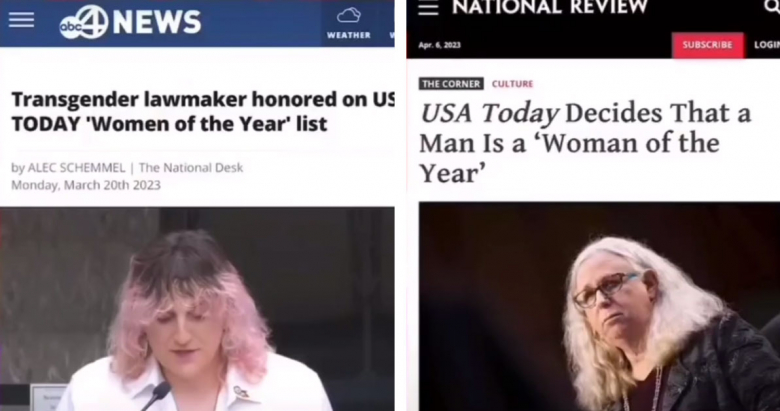Click the red SUBSCRIBE button
This screenshot has height=411, width=780.
coord(707,45)
